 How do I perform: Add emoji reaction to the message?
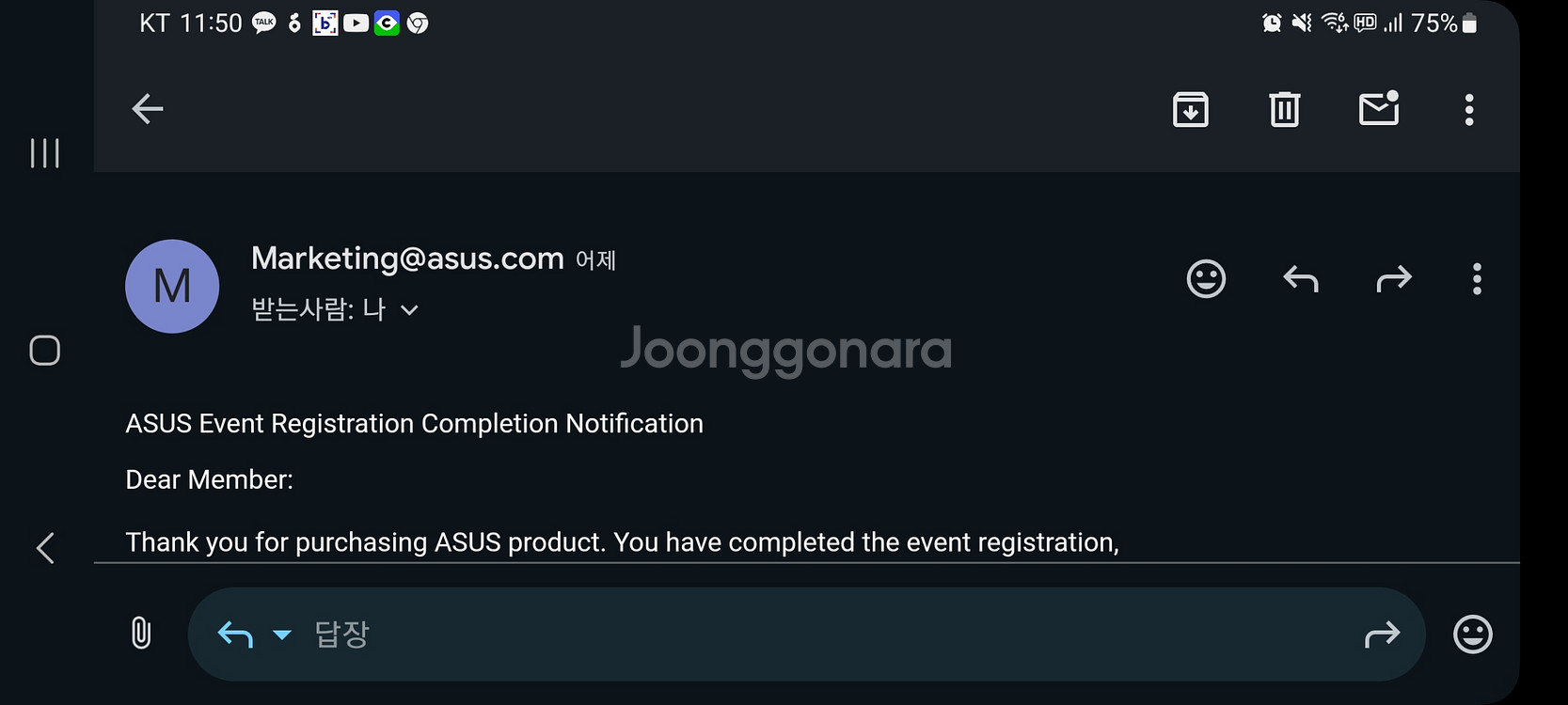coord(1206,279)
